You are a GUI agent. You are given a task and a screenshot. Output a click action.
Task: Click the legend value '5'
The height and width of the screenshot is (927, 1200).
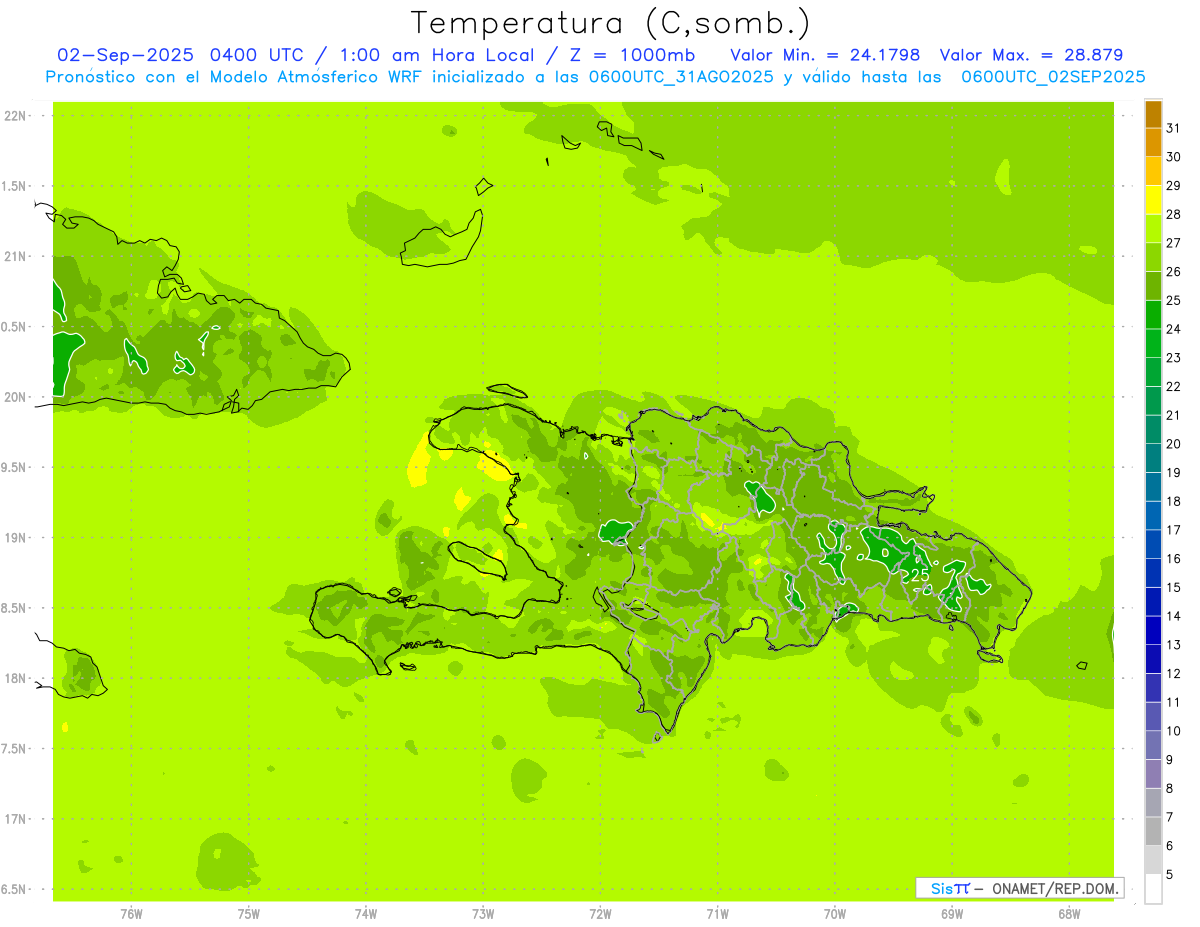[x=1170, y=875]
